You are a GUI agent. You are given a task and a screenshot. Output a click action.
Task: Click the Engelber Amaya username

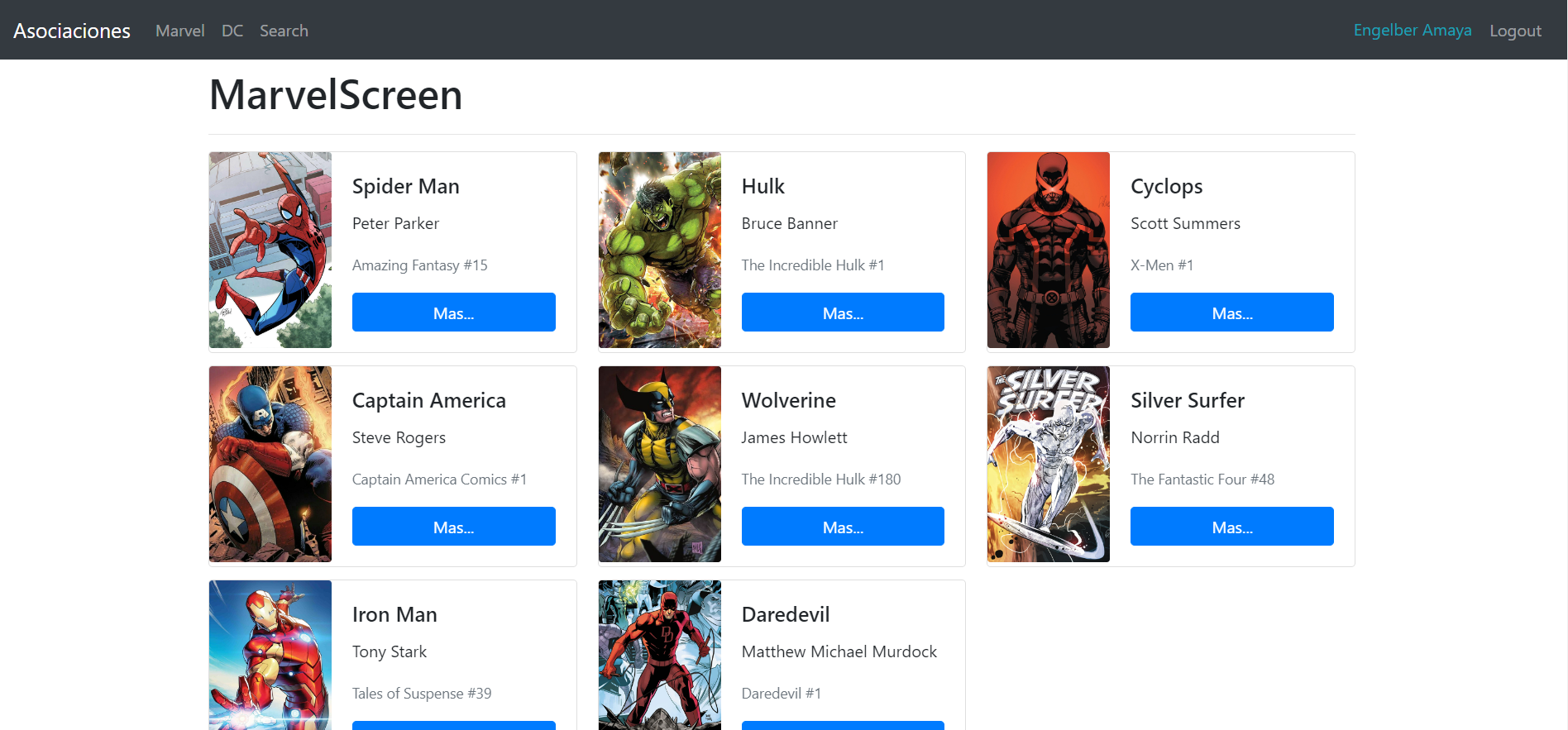(x=1413, y=31)
